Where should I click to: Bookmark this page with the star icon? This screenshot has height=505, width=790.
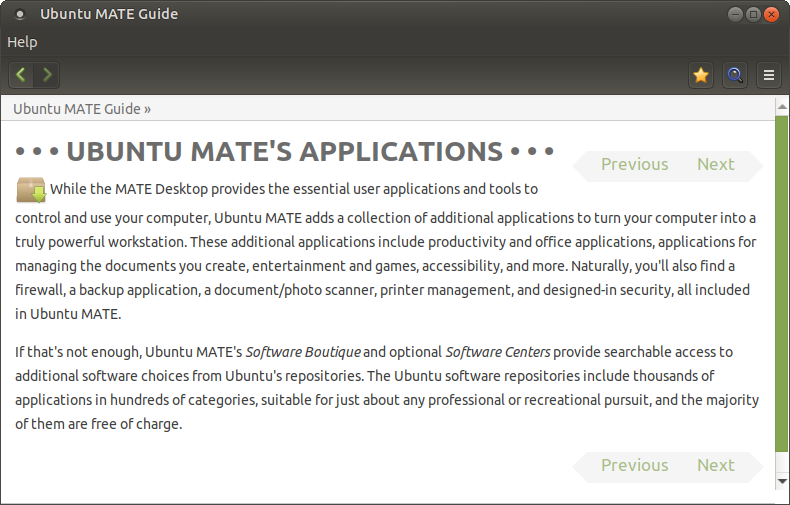[x=701, y=76]
